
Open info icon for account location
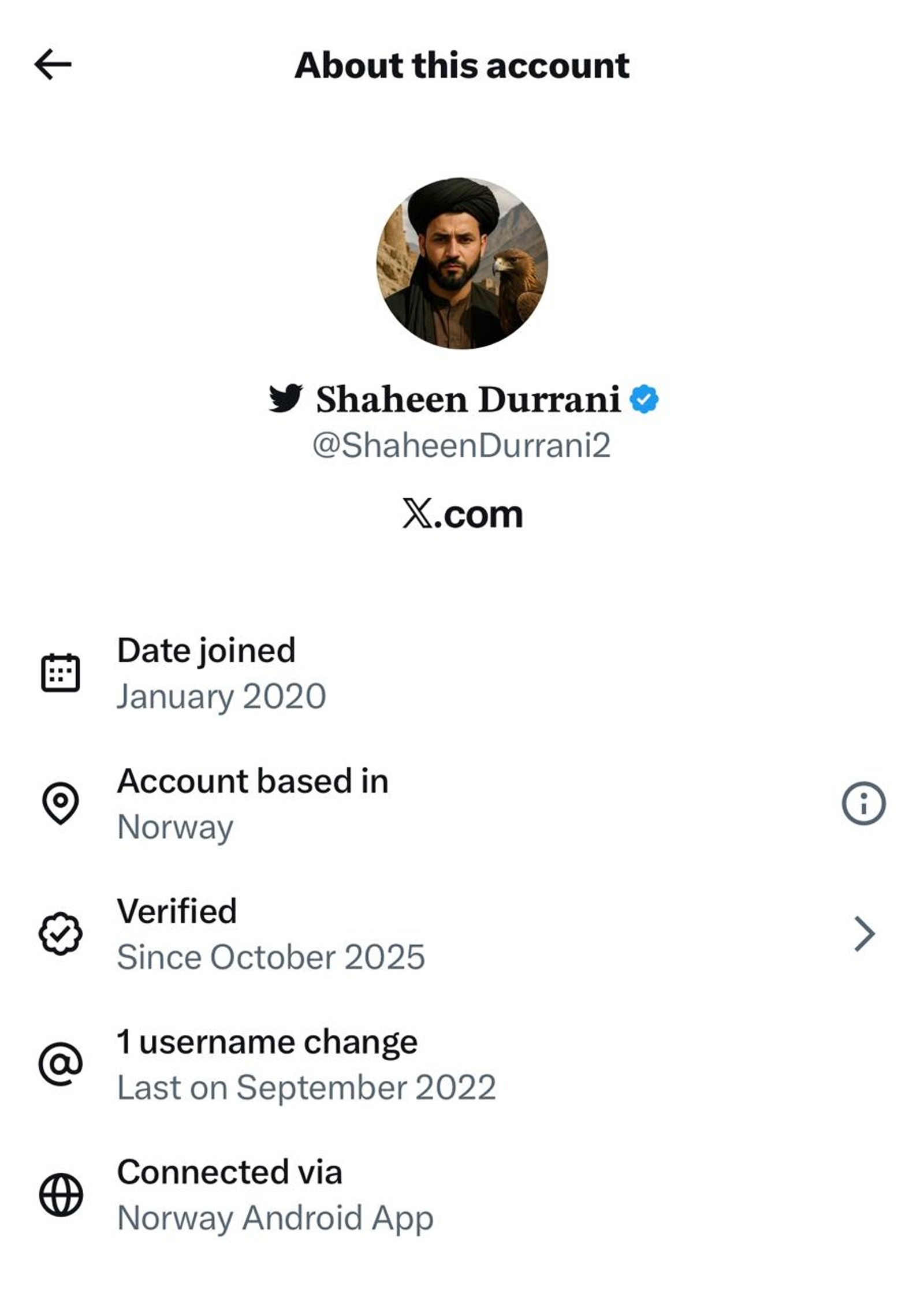click(863, 803)
